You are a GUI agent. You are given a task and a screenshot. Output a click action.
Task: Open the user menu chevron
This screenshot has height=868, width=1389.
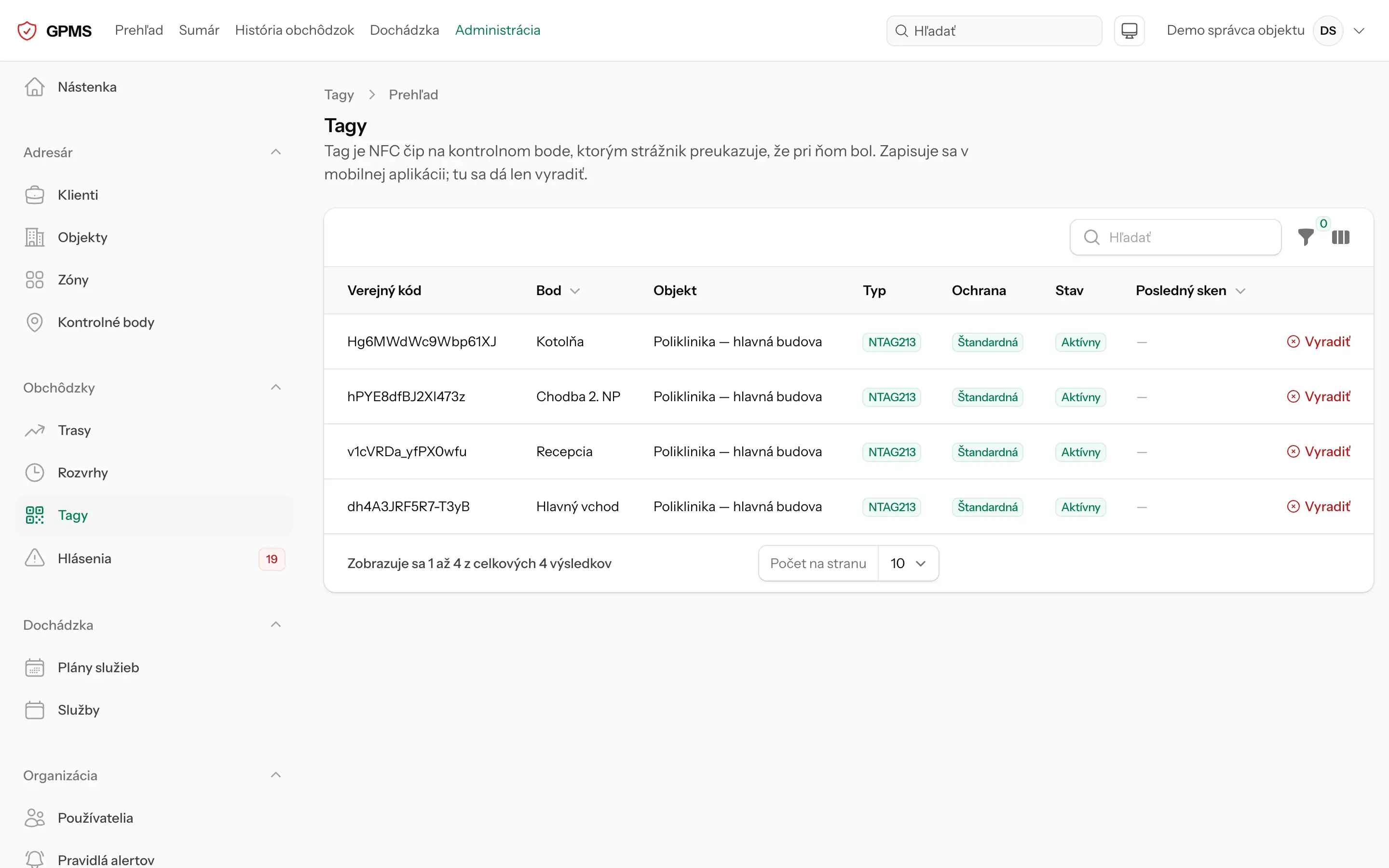(x=1359, y=30)
